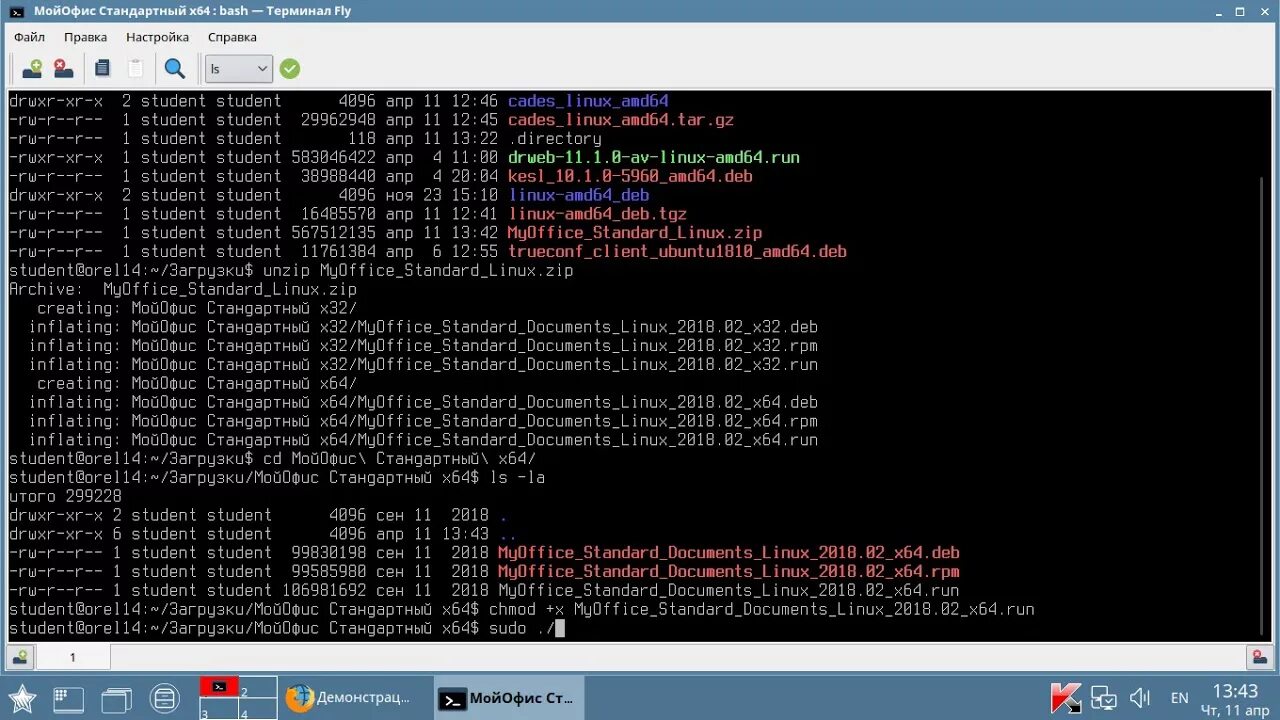1280x720 pixels.
Task: Click the paste clipboard icon
Action: (x=135, y=68)
